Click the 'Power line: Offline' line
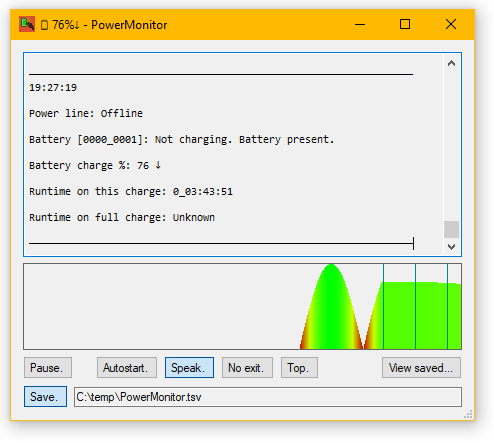This screenshot has width=494, height=443. coord(86,113)
